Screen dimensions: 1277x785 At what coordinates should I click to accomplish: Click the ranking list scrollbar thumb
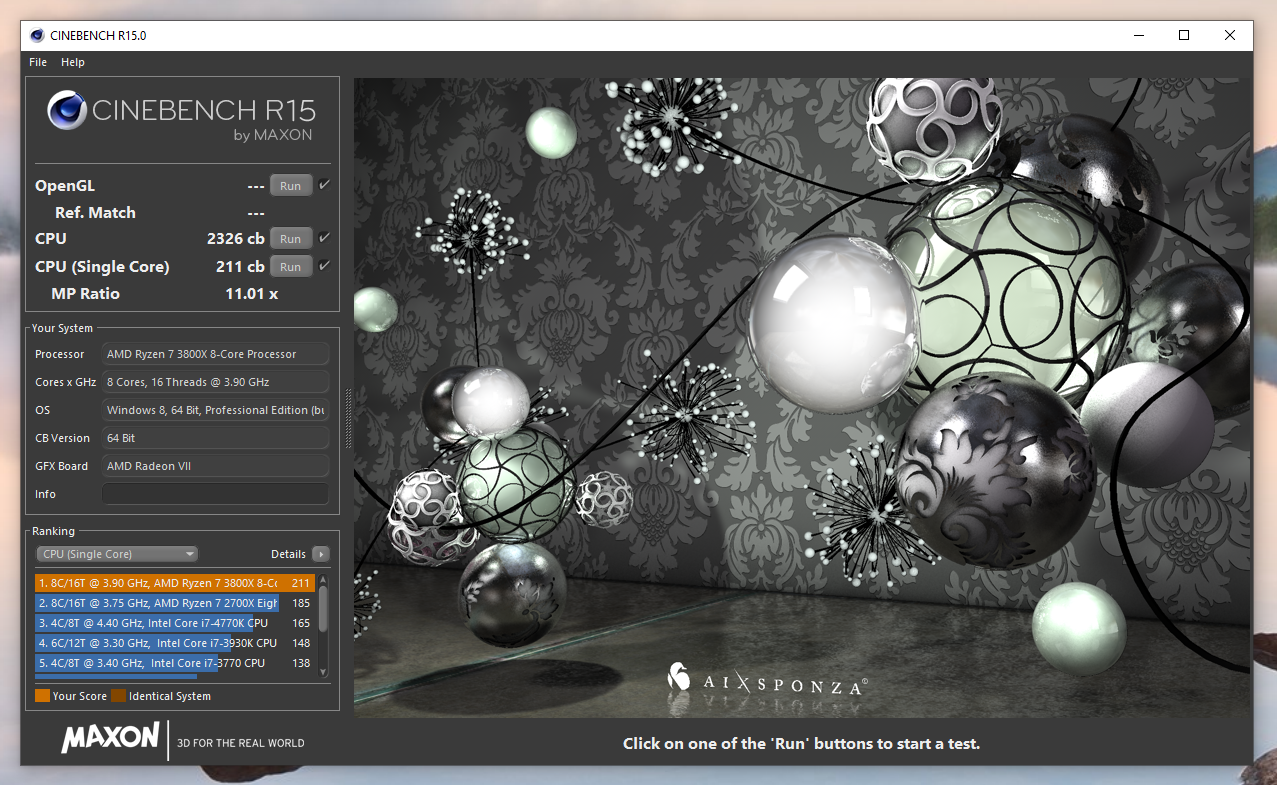tap(323, 609)
